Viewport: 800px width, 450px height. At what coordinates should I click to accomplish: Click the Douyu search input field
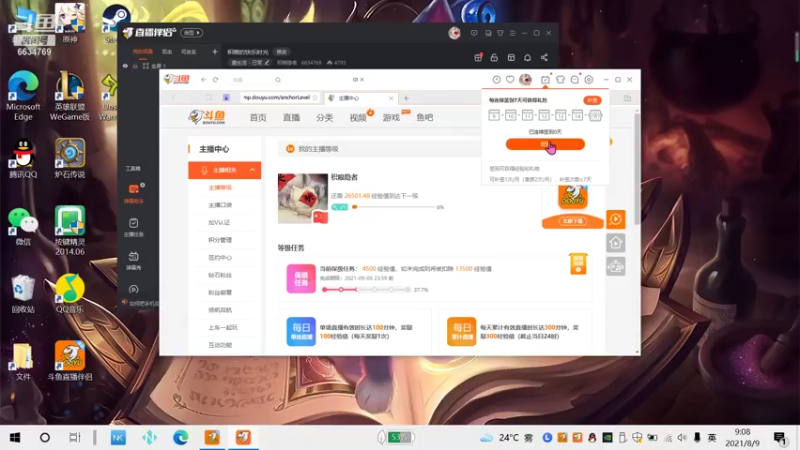click(253, 80)
